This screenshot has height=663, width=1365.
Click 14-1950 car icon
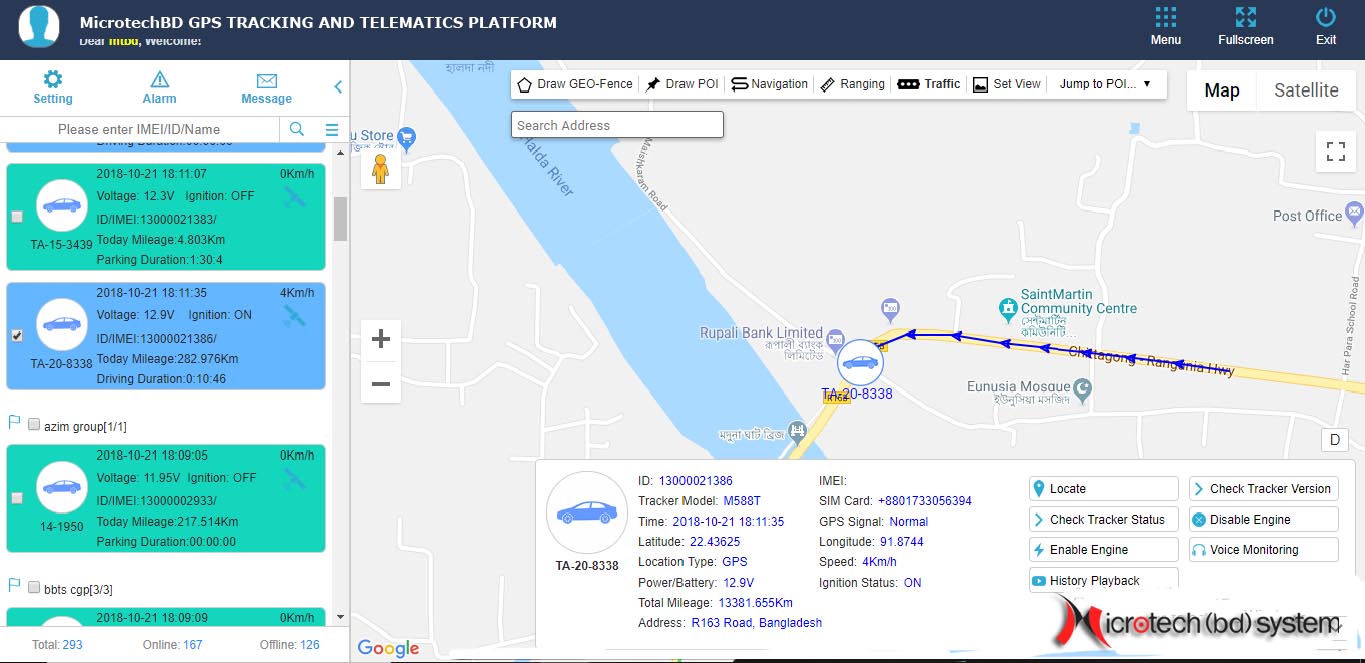(x=62, y=487)
